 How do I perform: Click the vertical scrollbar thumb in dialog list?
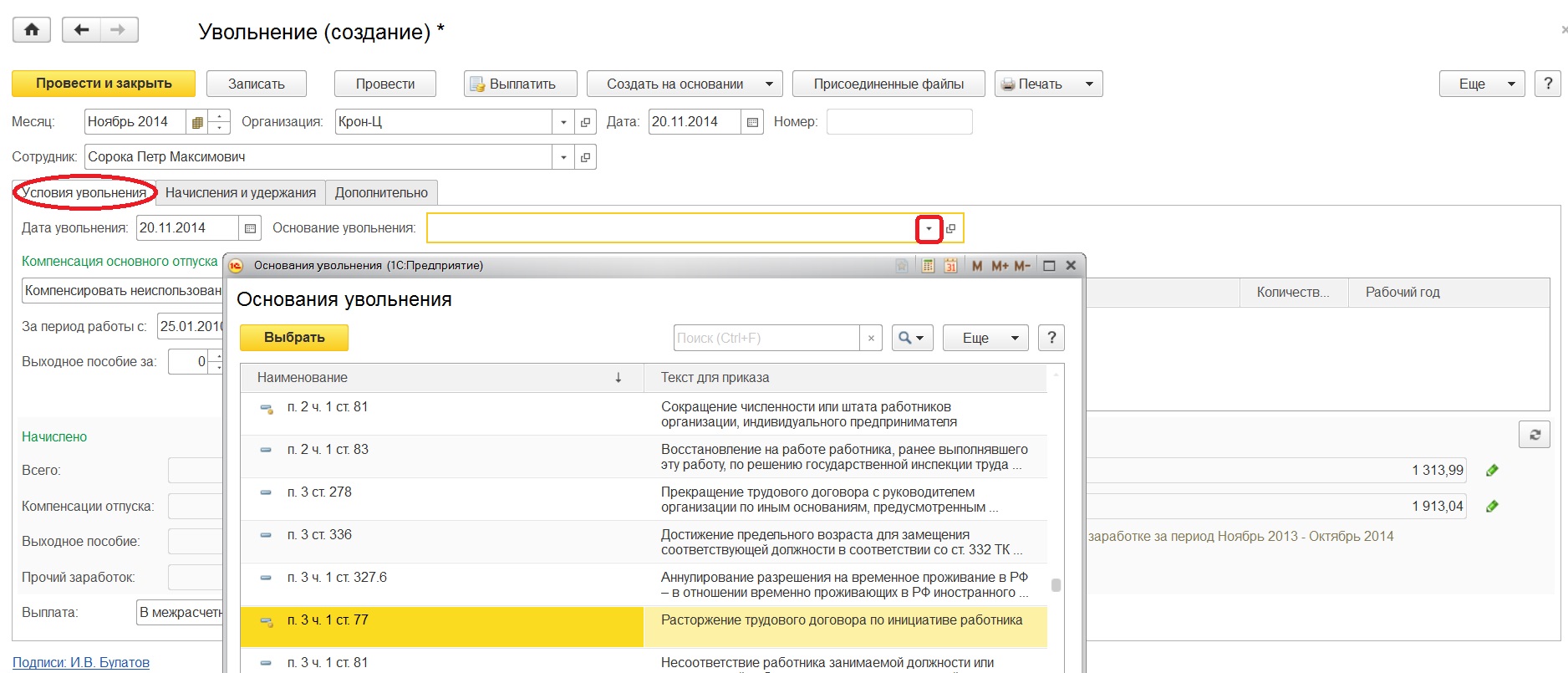point(1056,585)
